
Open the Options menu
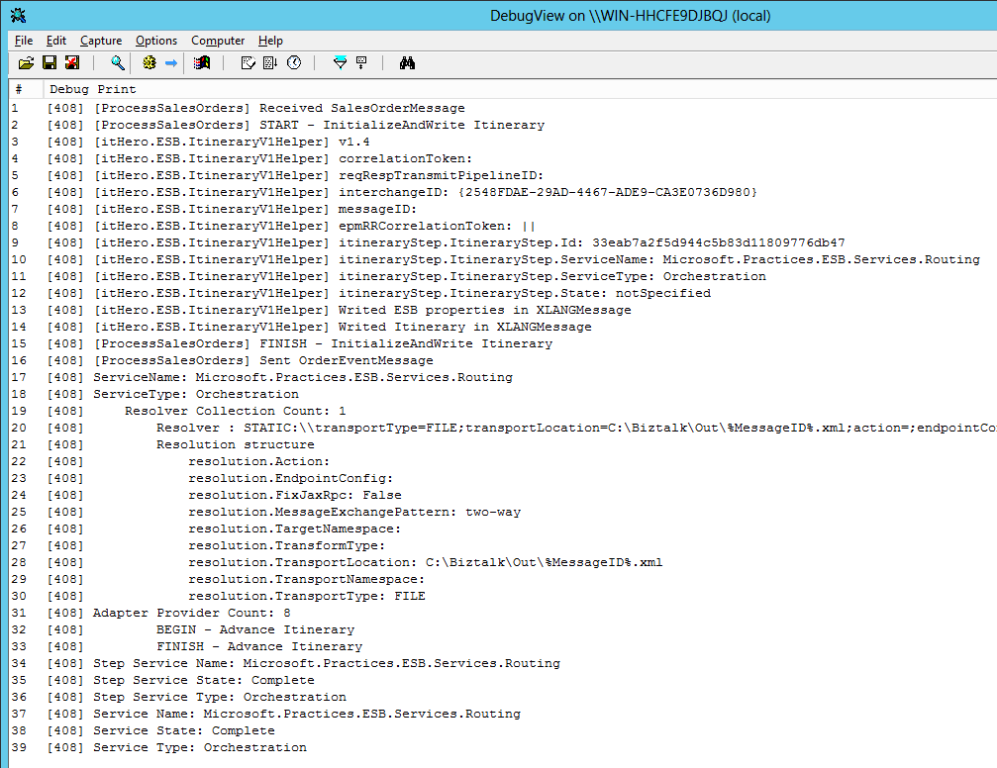click(156, 41)
